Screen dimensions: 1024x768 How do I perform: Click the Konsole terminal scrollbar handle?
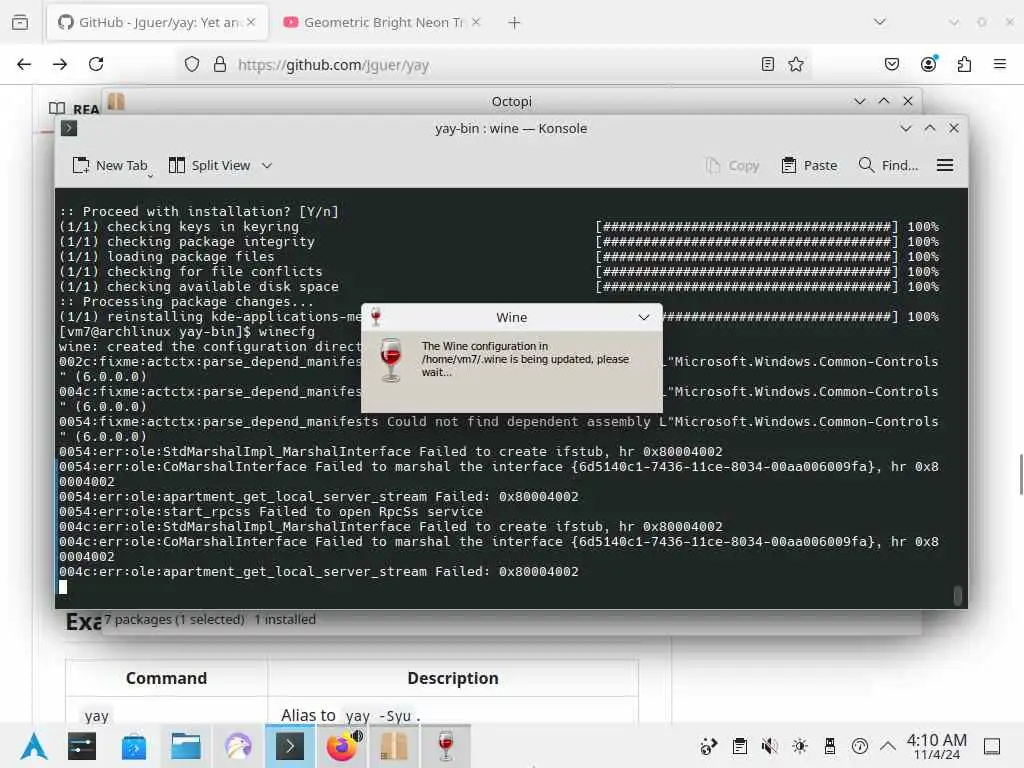click(957, 596)
